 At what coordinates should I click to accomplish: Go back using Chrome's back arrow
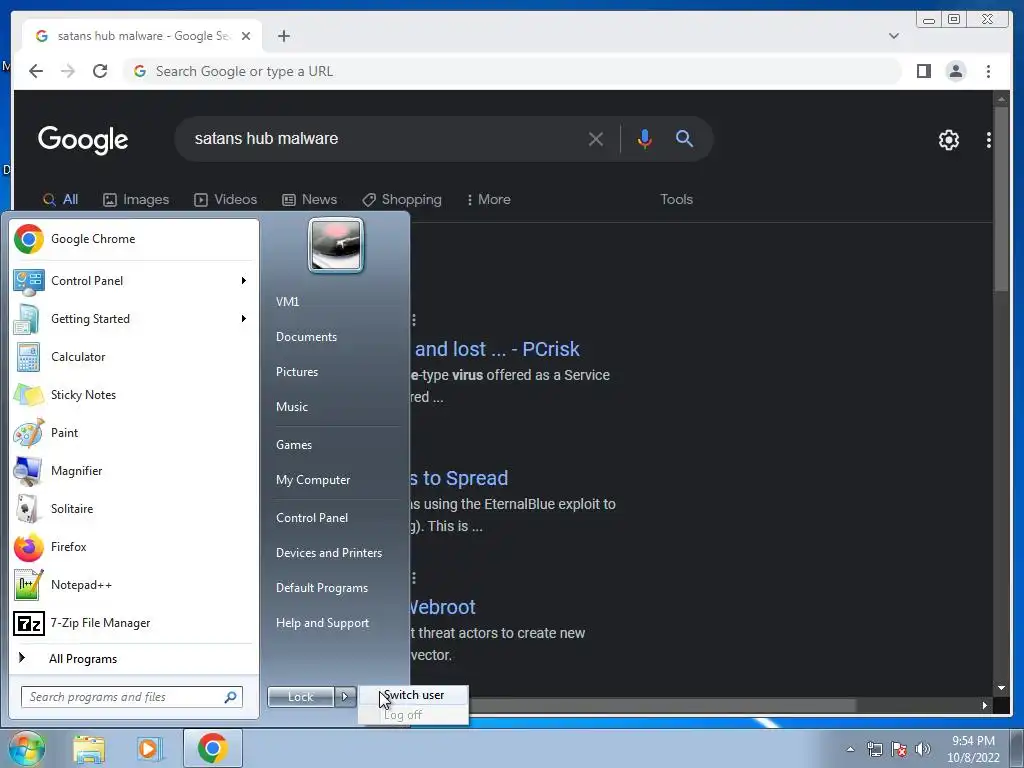36,71
